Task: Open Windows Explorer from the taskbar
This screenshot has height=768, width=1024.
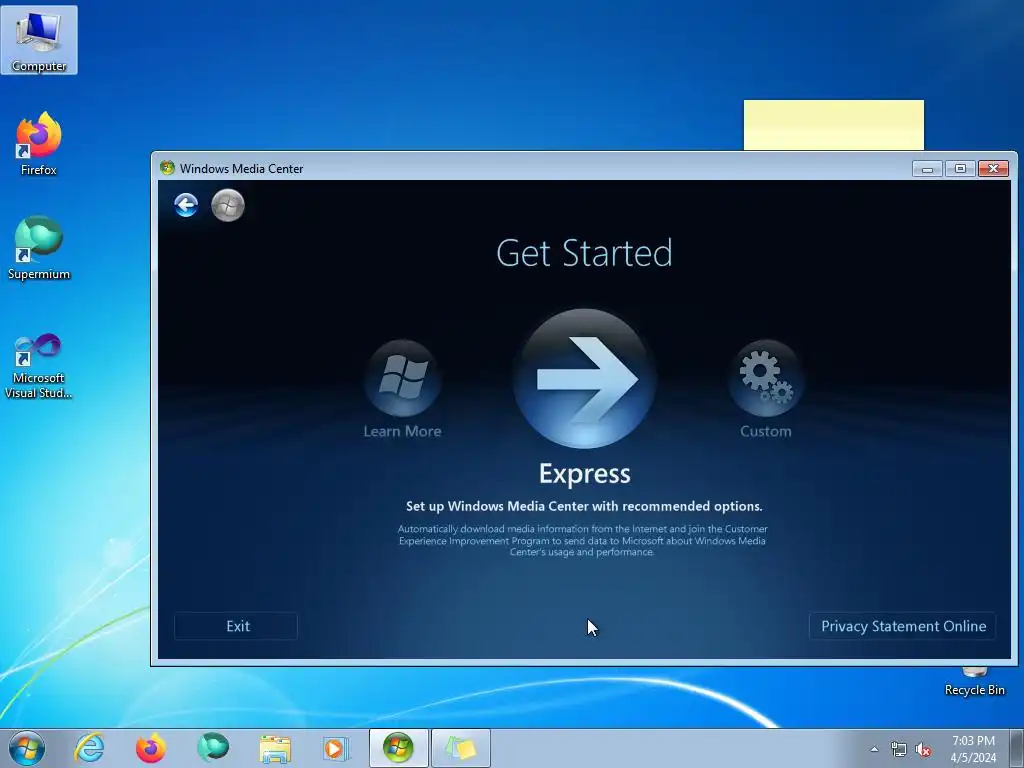Action: pyautogui.click(x=275, y=748)
